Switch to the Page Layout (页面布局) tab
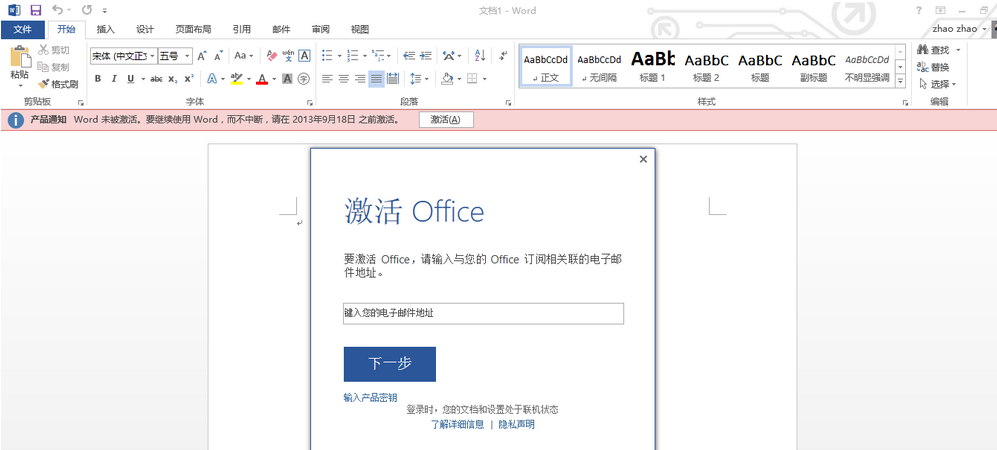Screen dimensions: 997x450 [193, 29]
